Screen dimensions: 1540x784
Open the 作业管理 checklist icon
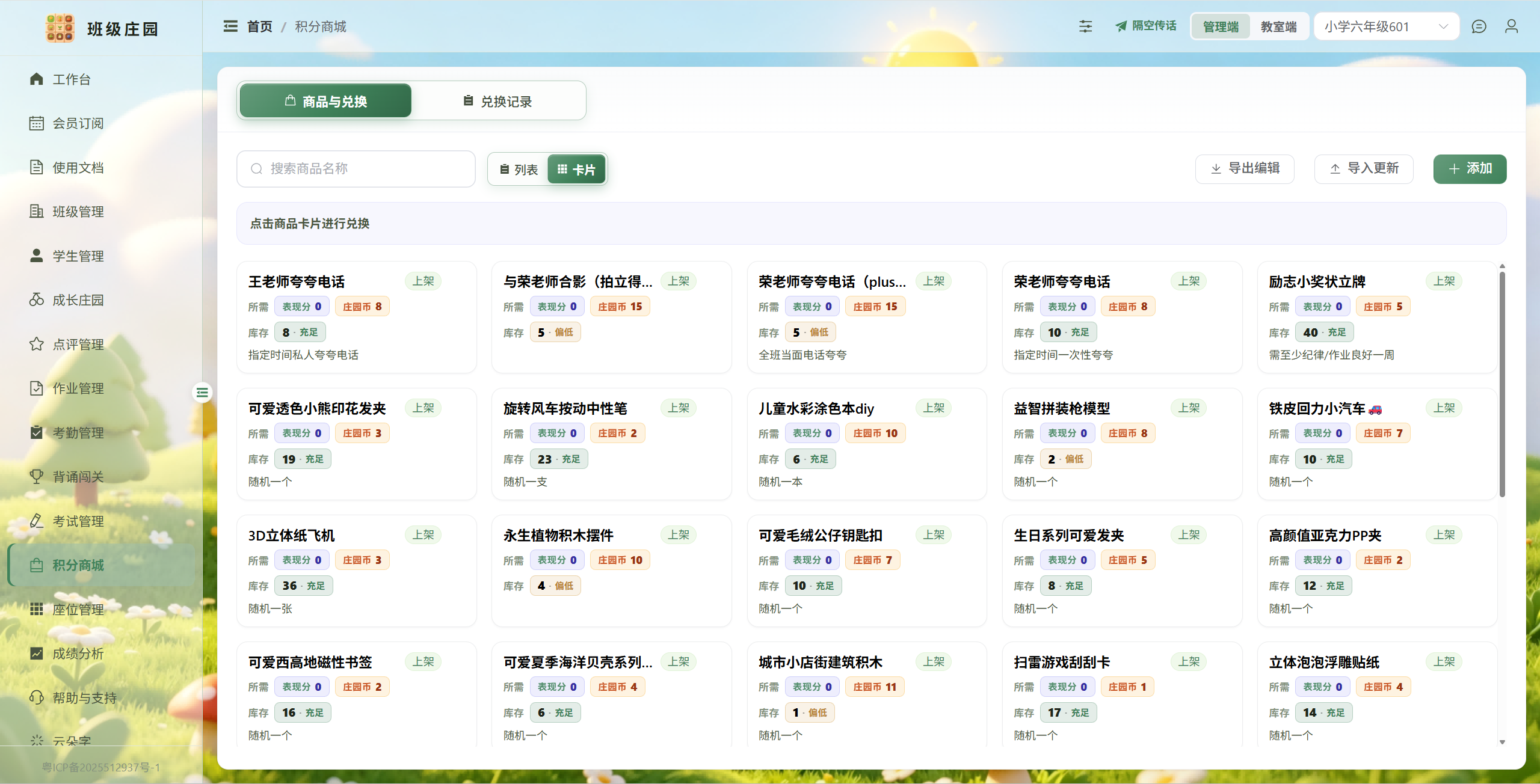pos(37,388)
